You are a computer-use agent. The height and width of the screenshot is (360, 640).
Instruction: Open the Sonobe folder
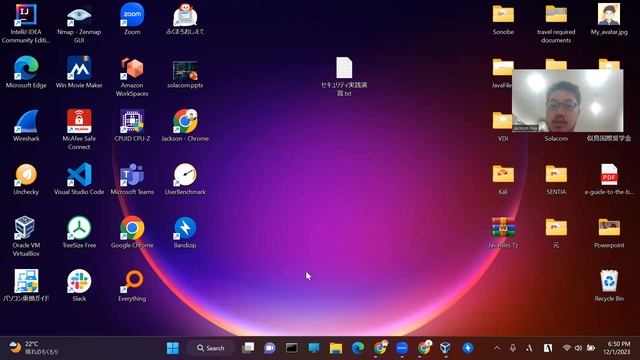[x=503, y=14]
